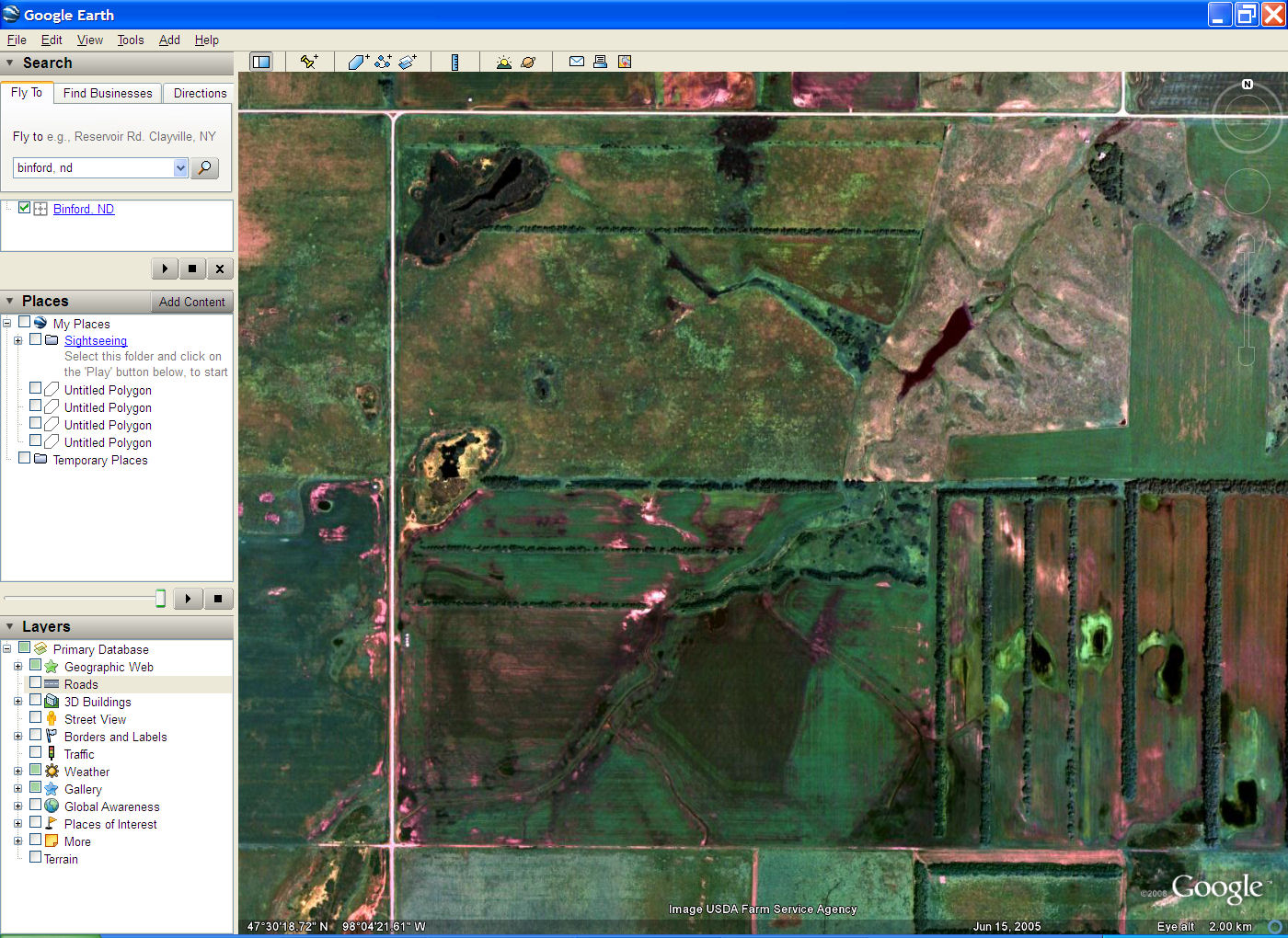Collapse the Search panel triangle

tap(10, 63)
